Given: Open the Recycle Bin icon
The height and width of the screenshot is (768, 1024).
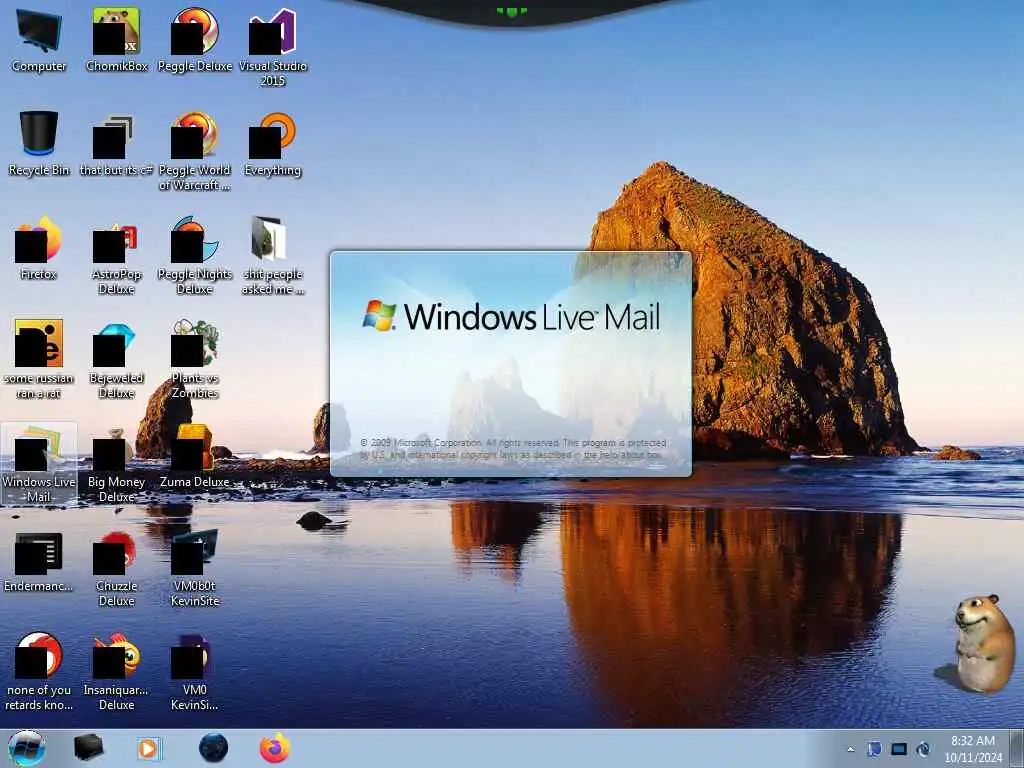Looking at the screenshot, I should pyautogui.click(x=39, y=144).
